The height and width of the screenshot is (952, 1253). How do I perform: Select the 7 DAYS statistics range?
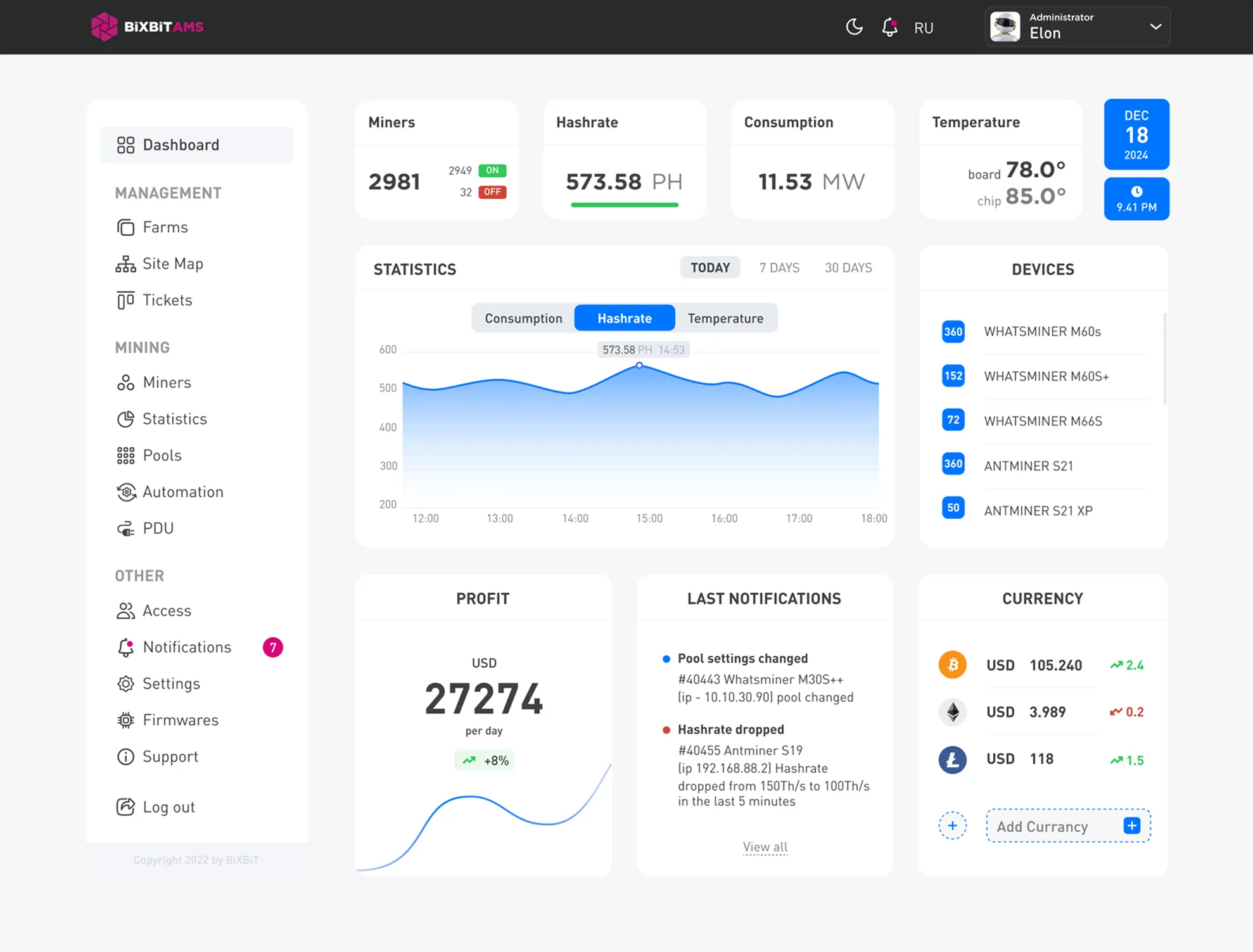[x=779, y=268]
